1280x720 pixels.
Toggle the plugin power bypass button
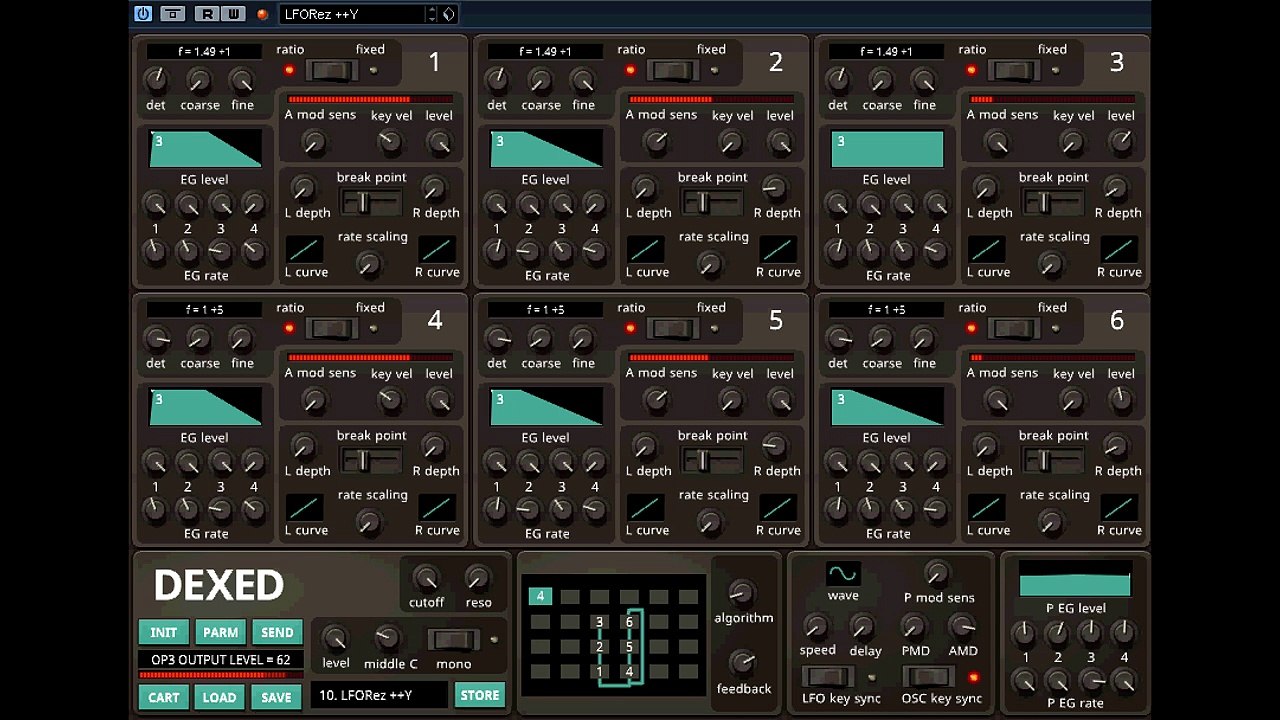coord(143,14)
